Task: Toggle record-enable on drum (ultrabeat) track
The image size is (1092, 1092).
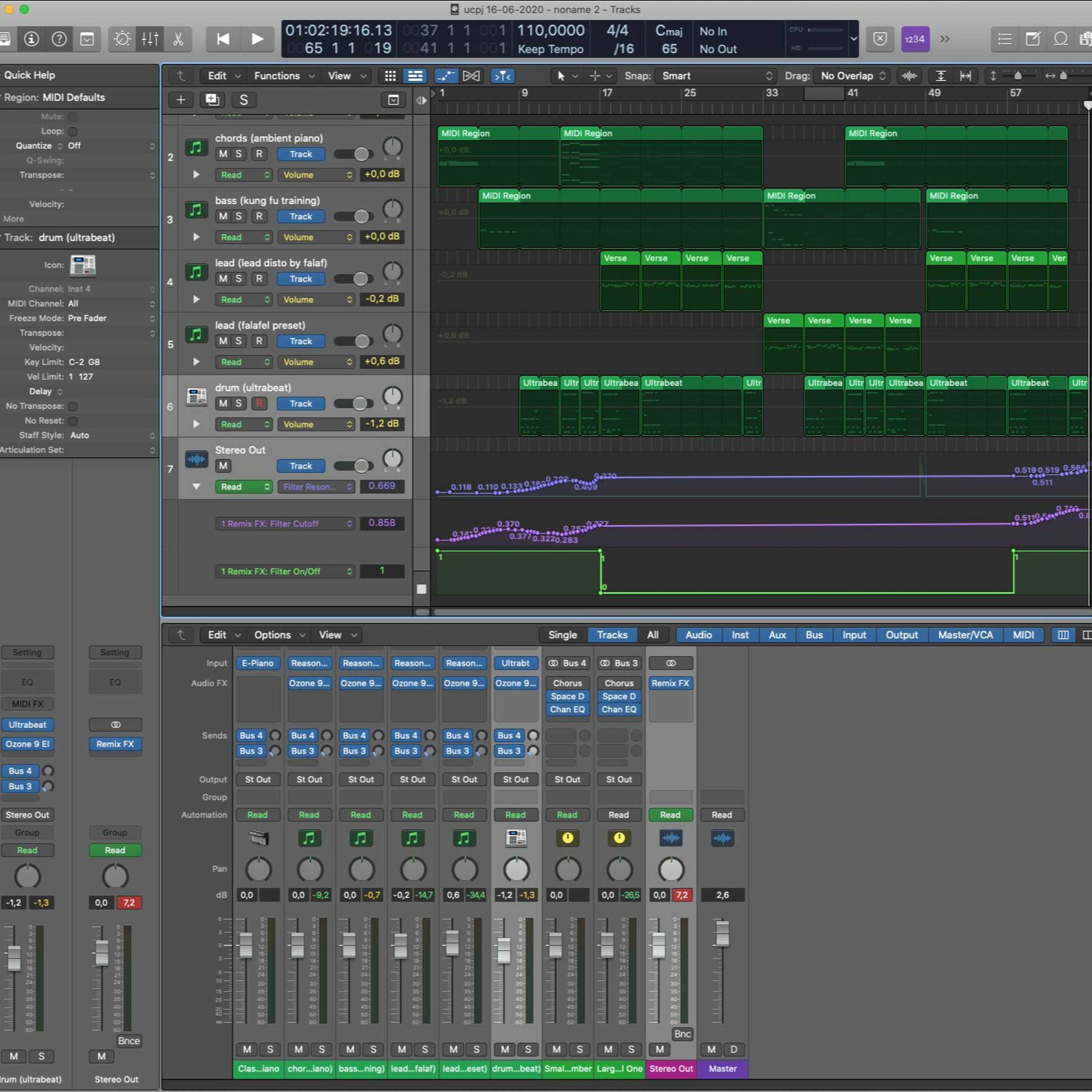Action: coord(259,404)
